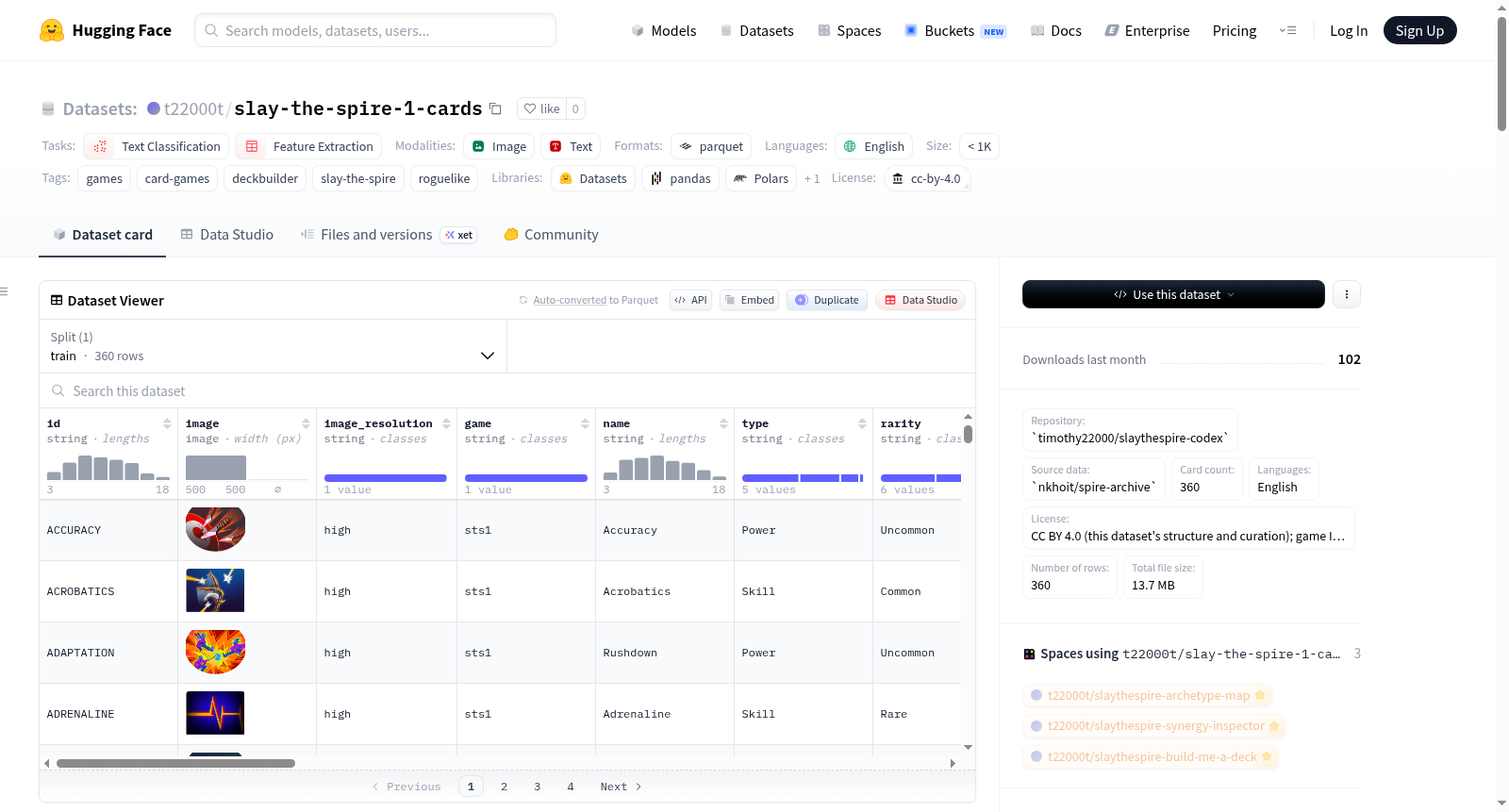Open the Files and versions tab
1509x812 pixels.
tap(388, 235)
